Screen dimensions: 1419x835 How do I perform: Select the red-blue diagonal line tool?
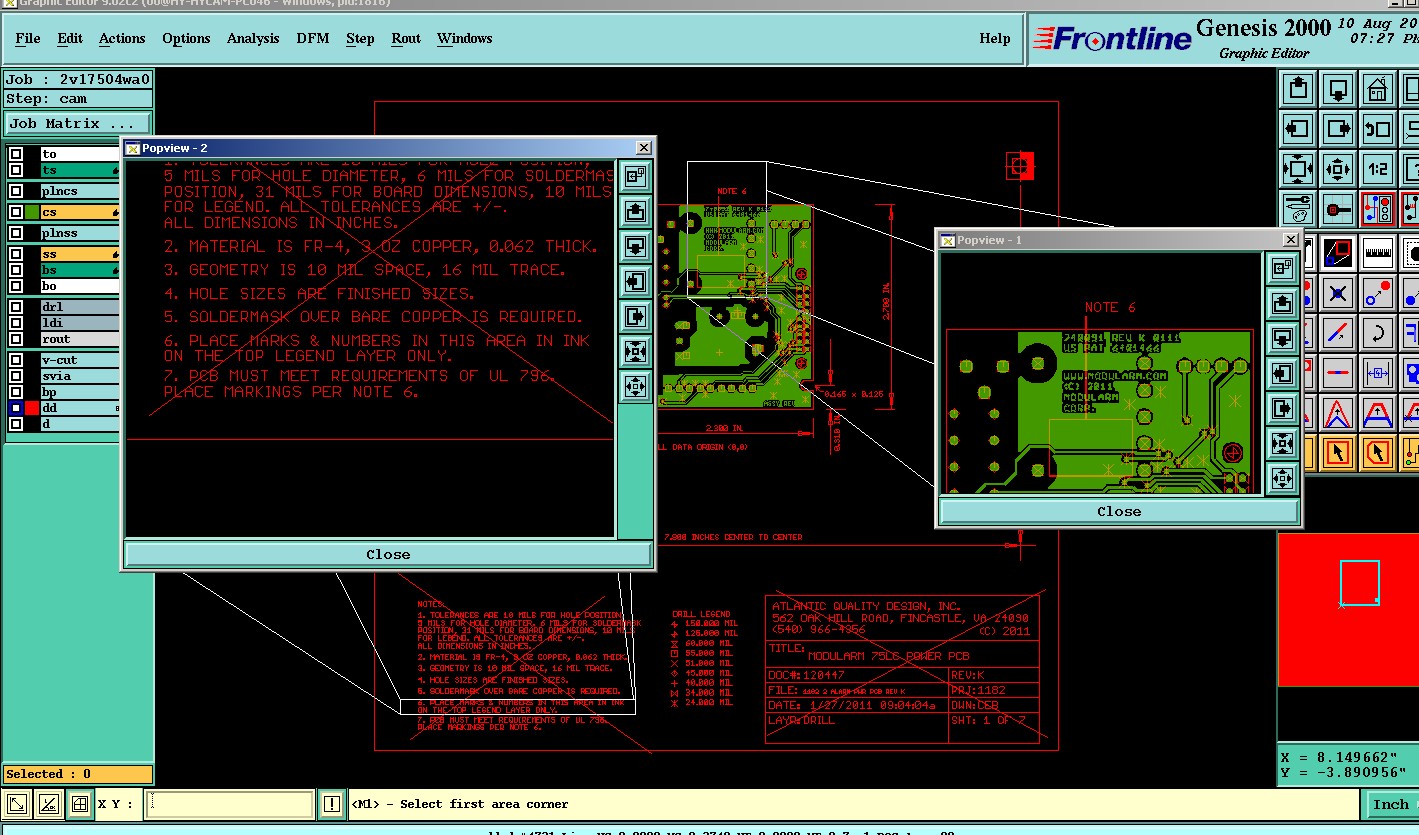click(1338, 333)
